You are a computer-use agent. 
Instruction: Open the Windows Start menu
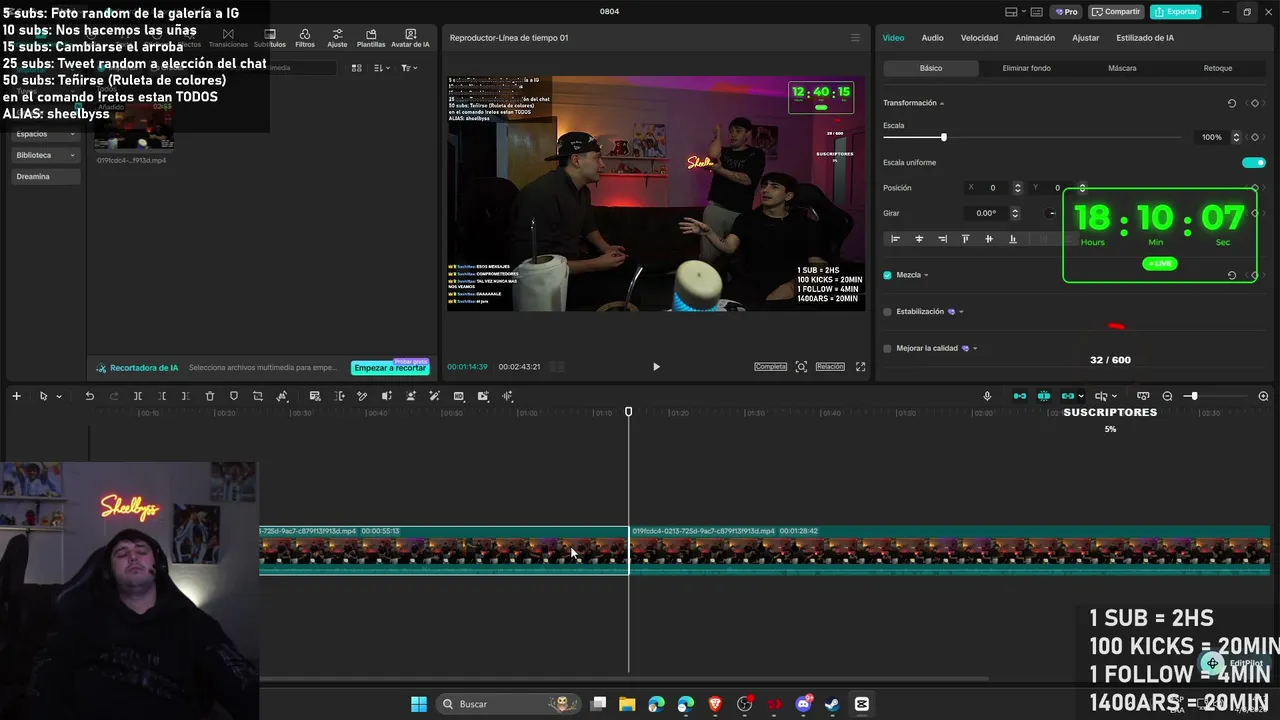pyautogui.click(x=419, y=704)
